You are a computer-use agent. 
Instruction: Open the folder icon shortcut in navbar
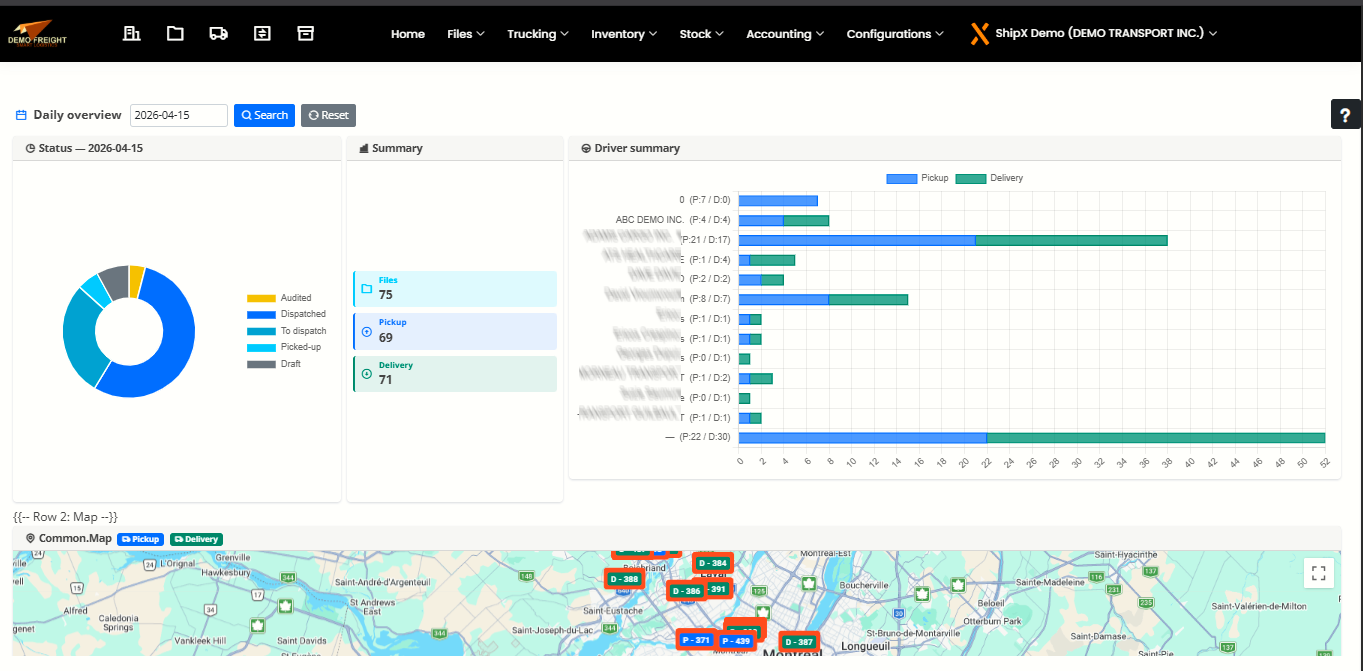pyautogui.click(x=175, y=33)
